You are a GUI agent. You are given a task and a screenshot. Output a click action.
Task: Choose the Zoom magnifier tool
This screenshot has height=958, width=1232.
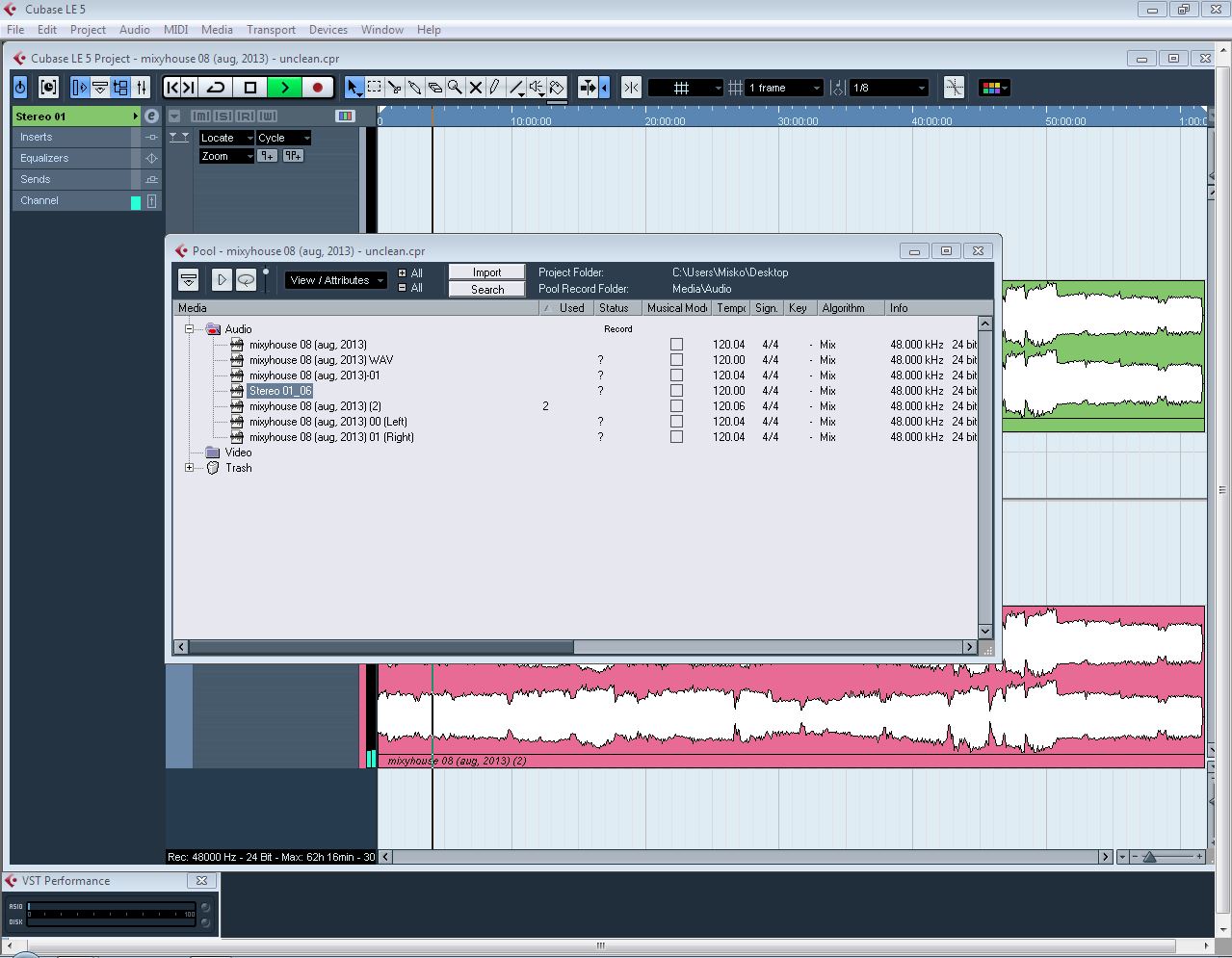[455, 88]
